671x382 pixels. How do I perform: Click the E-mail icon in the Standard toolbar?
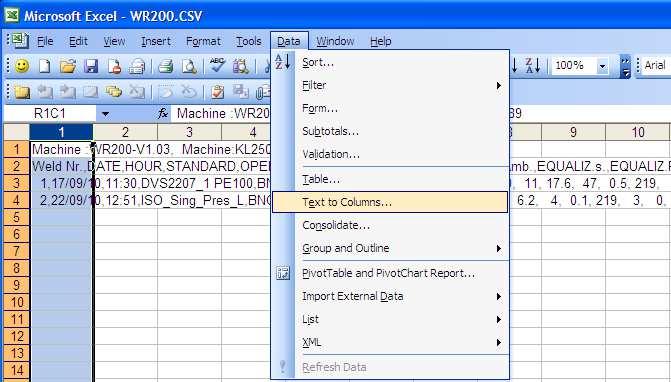[x=137, y=66]
